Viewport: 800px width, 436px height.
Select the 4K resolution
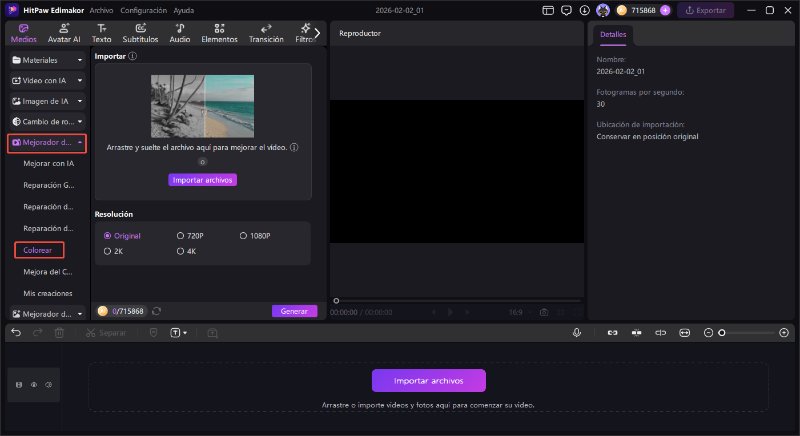[x=186, y=251]
